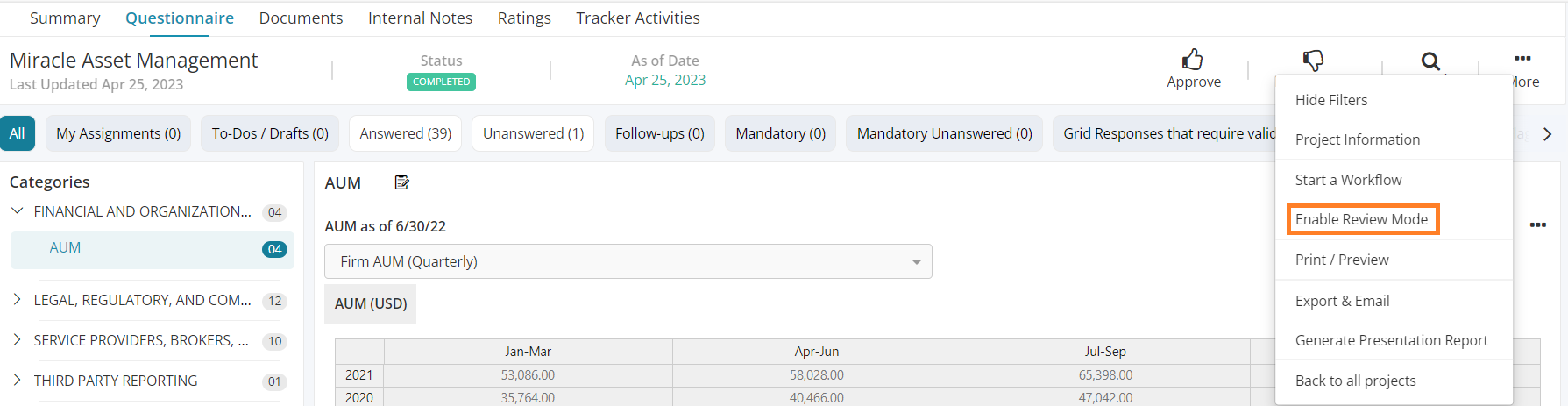Open the Firm AUM (Quarterly) dropdown
The width and height of the screenshot is (1568, 406).
(x=628, y=261)
